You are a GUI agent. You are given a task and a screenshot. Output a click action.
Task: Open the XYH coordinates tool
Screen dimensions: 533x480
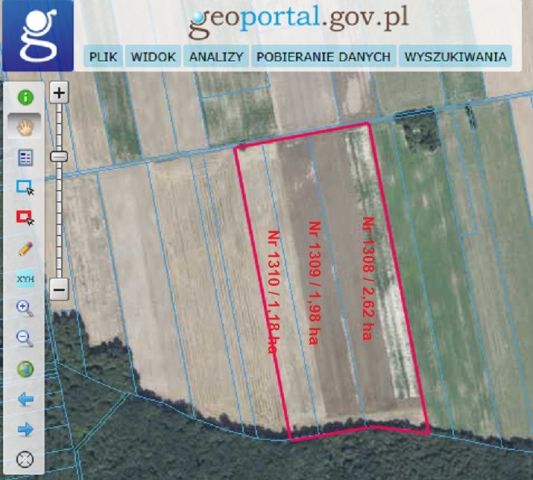coord(25,279)
